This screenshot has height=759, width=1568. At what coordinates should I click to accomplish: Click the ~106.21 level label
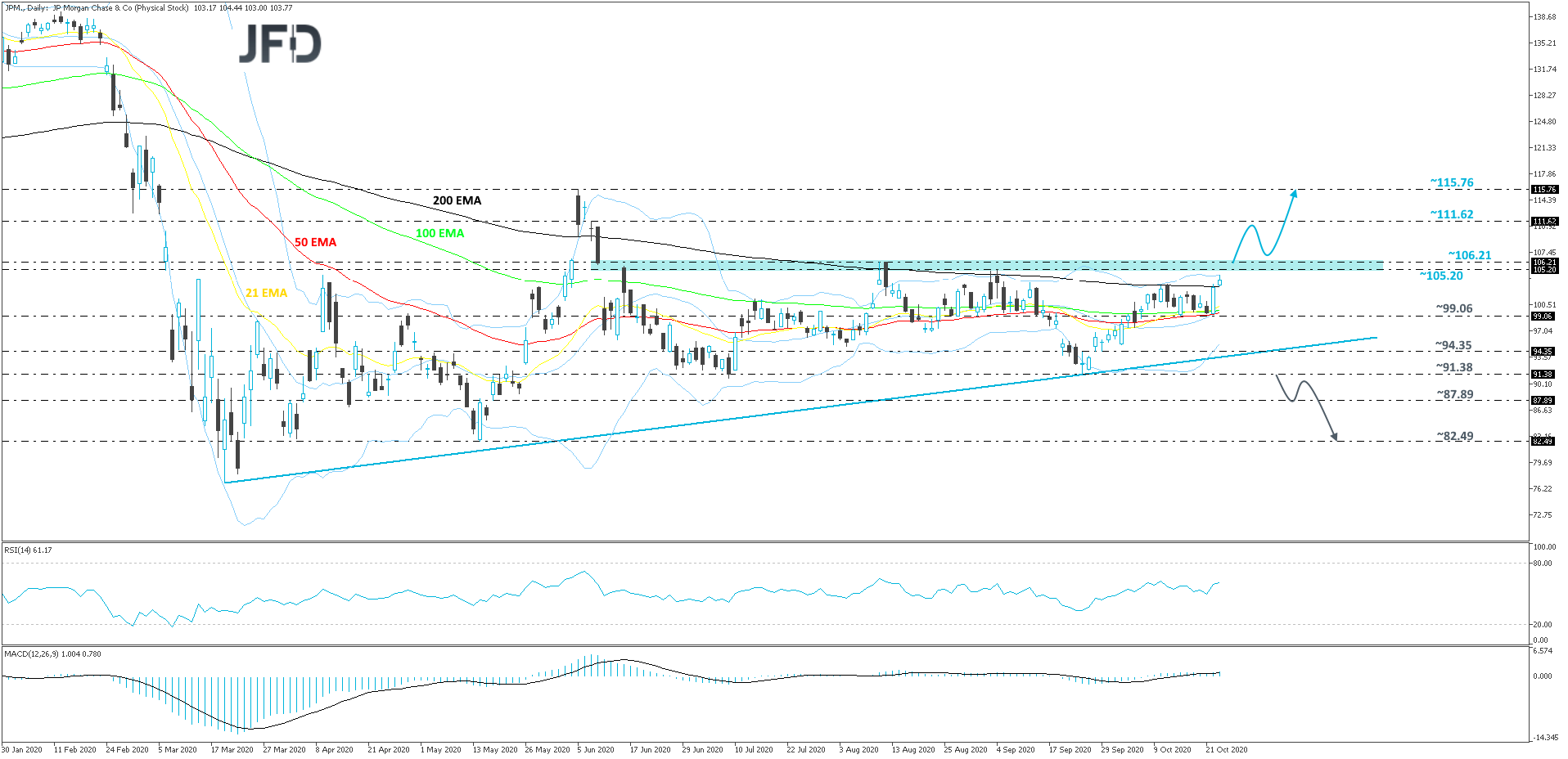pyautogui.click(x=1470, y=255)
